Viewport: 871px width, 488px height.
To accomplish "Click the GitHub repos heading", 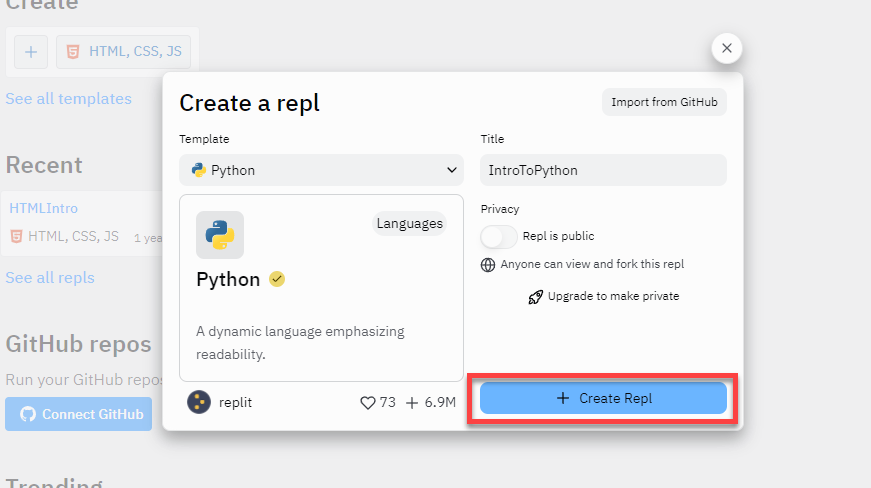I will point(78,344).
